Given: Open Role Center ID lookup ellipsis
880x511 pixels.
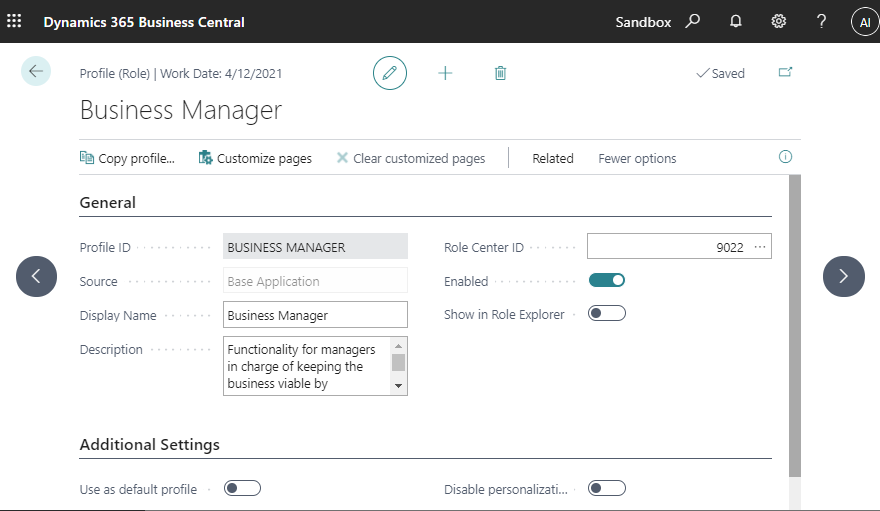Looking at the screenshot, I should tap(760, 247).
